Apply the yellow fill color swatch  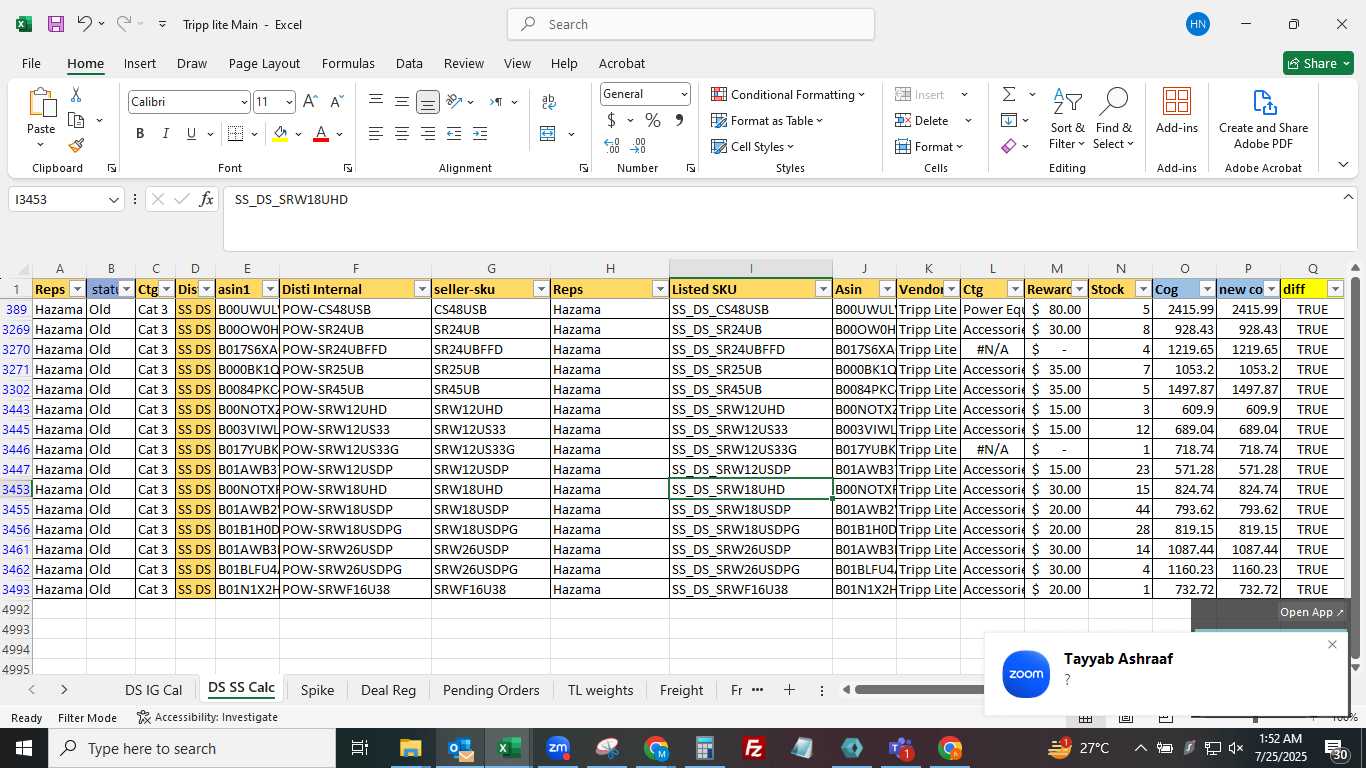(x=279, y=134)
